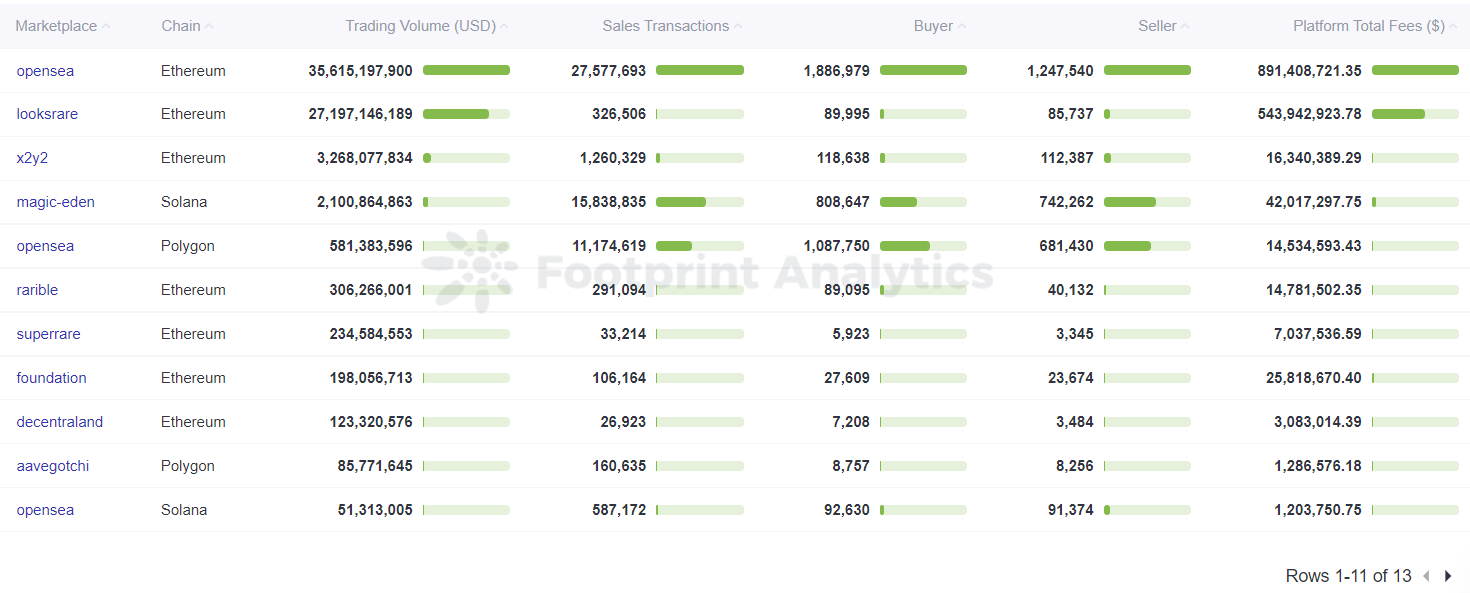Click platform fees value 7,037,536.59
The width and height of the screenshot is (1470, 593).
(x=1318, y=334)
